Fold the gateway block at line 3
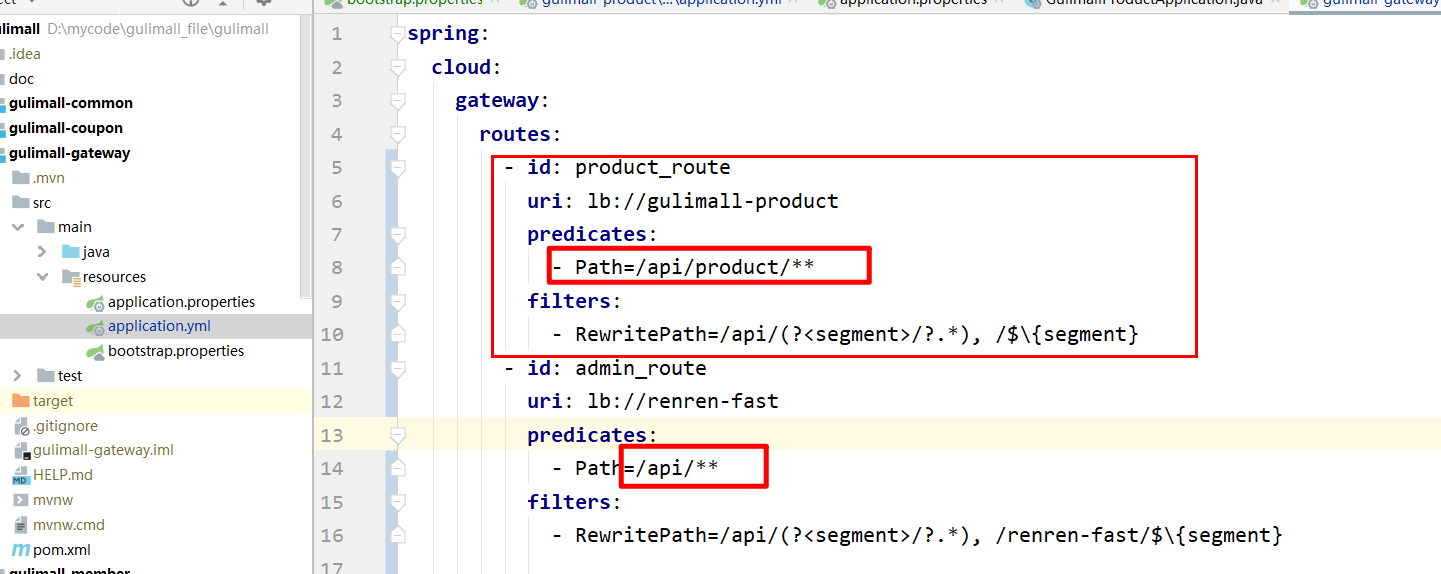Image resolution: width=1441 pixels, height=574 pixels. click(x=398, y=101)
